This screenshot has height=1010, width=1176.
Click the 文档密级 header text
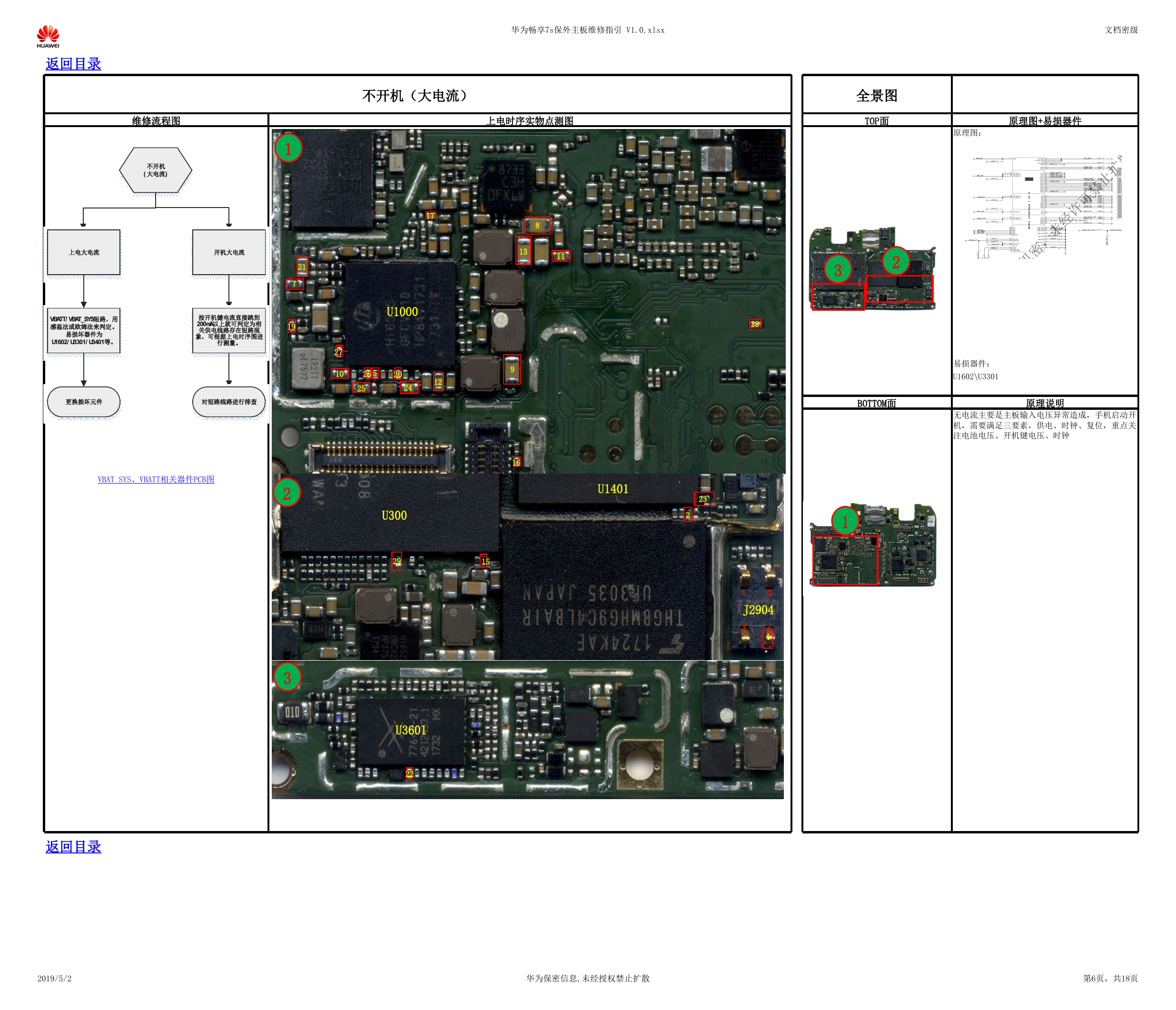click(1121, 30)
